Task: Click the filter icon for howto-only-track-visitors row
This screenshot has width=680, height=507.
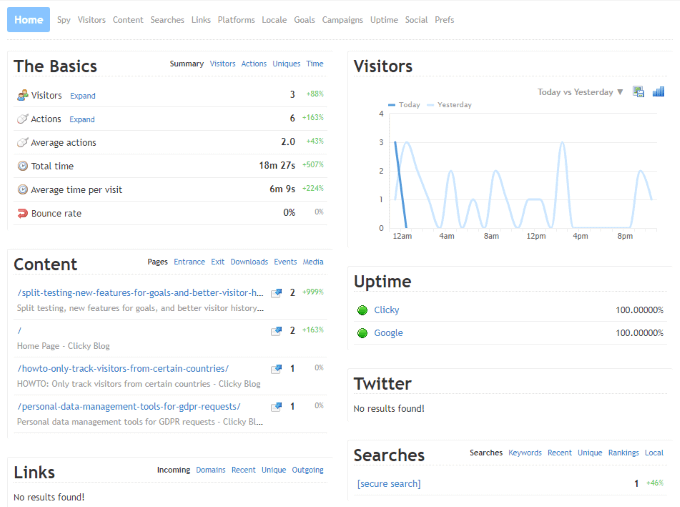Action: click(277, 369)
